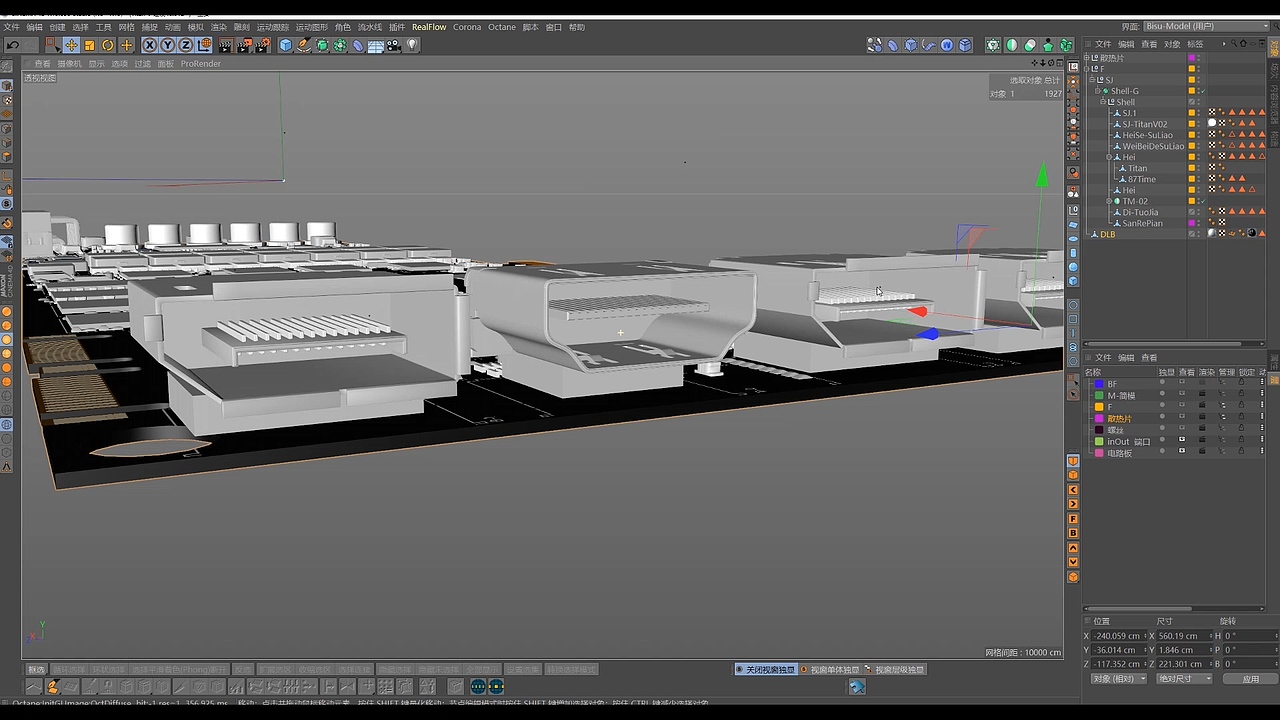Click the object manager search icon
This screenshot has height=720, width=1280.
click(x=1234, y=44)
